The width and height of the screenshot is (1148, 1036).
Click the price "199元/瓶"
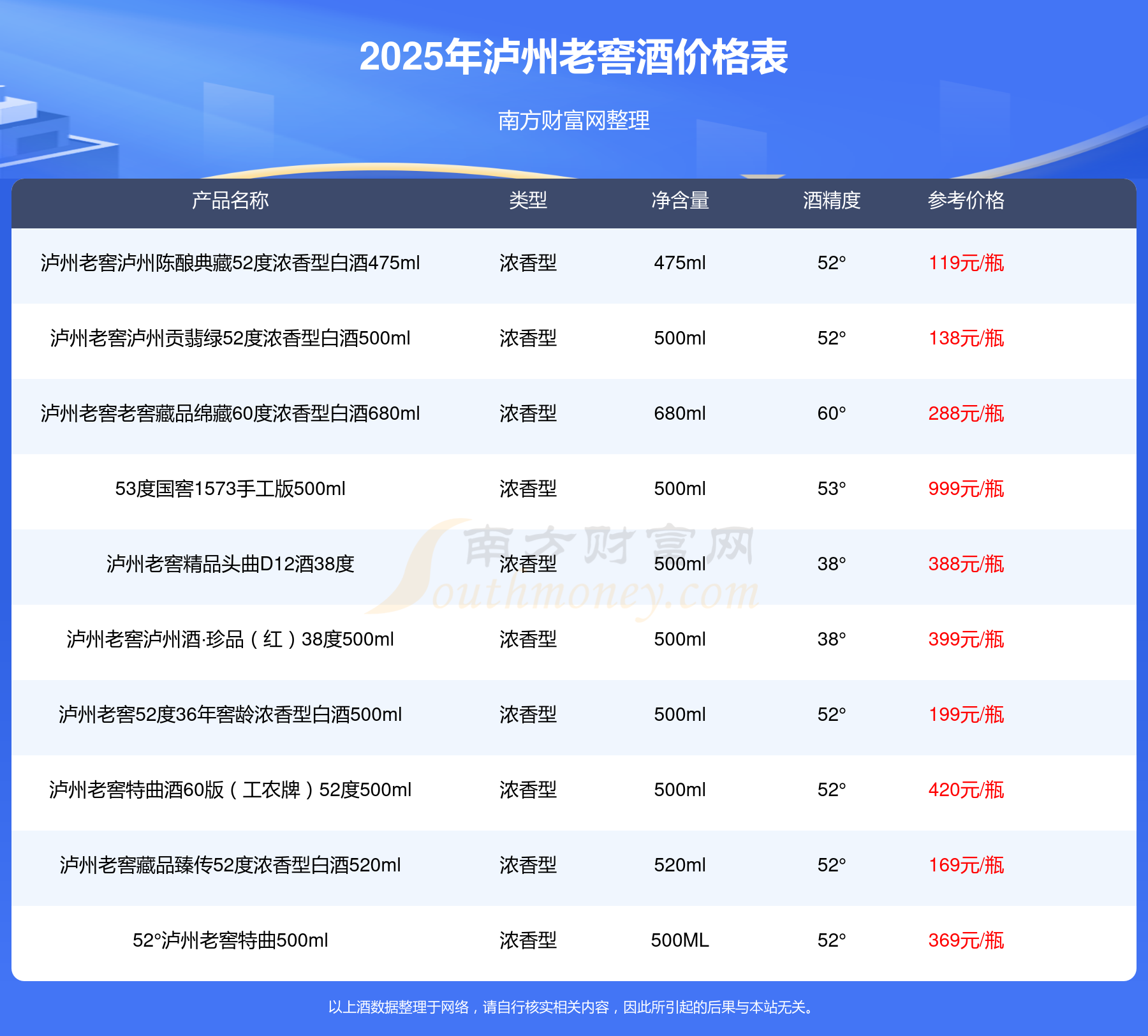tap(966, 714)
